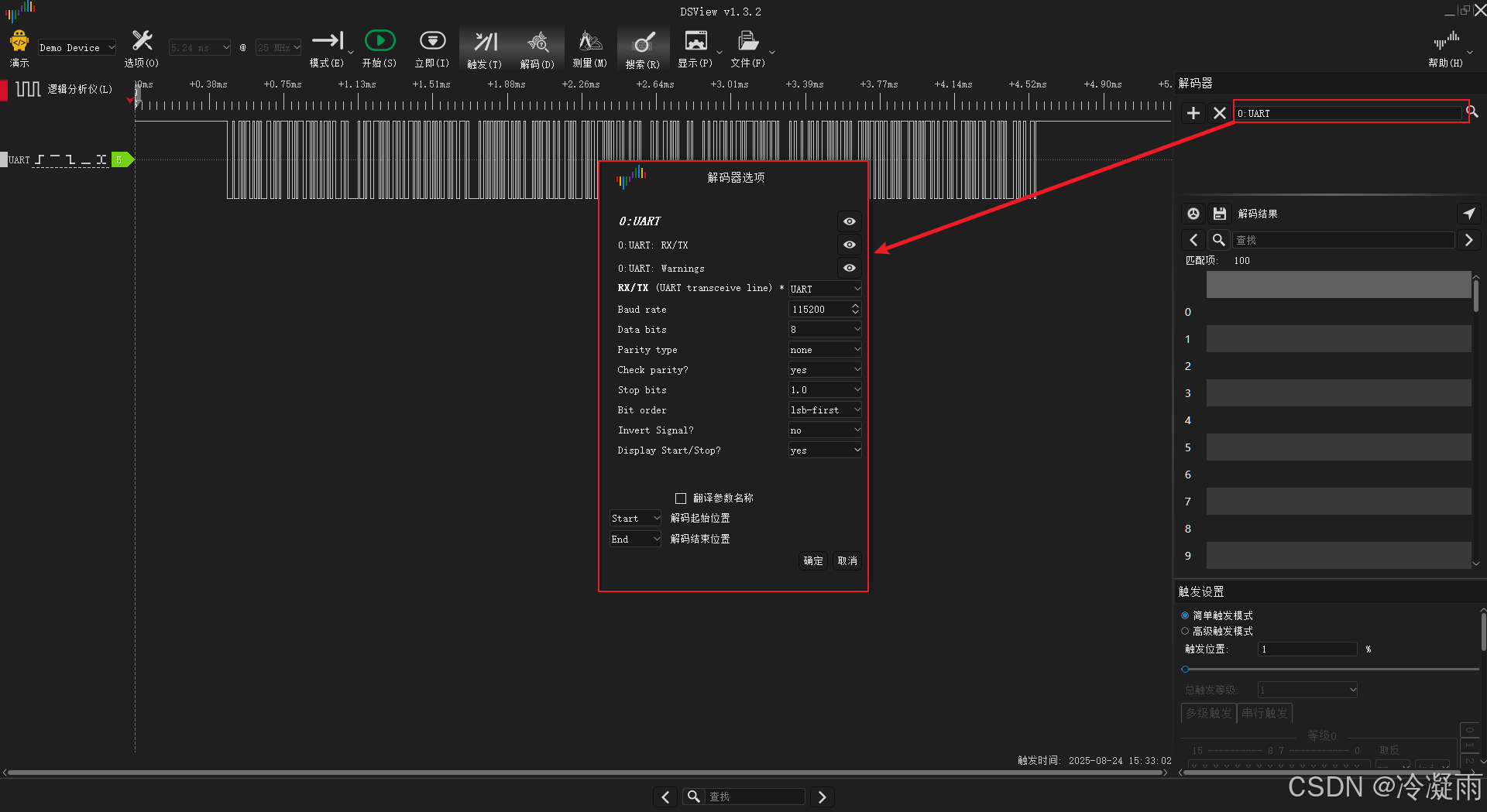The height and width of the screenshot is (812, 1487).
Task: Toggle visibility of 0:UART RX/TX row
Action: point(850,245)
